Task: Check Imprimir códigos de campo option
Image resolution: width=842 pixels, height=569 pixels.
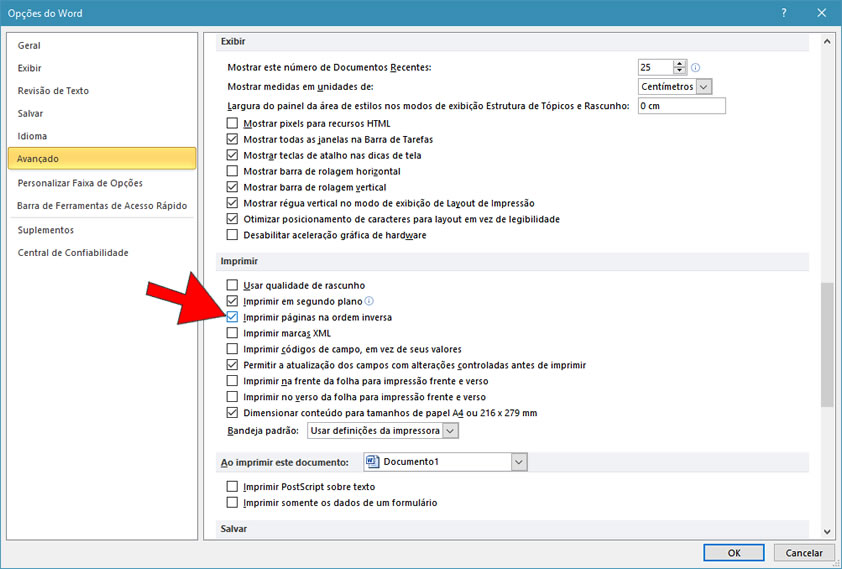Action: coord(232,349)
